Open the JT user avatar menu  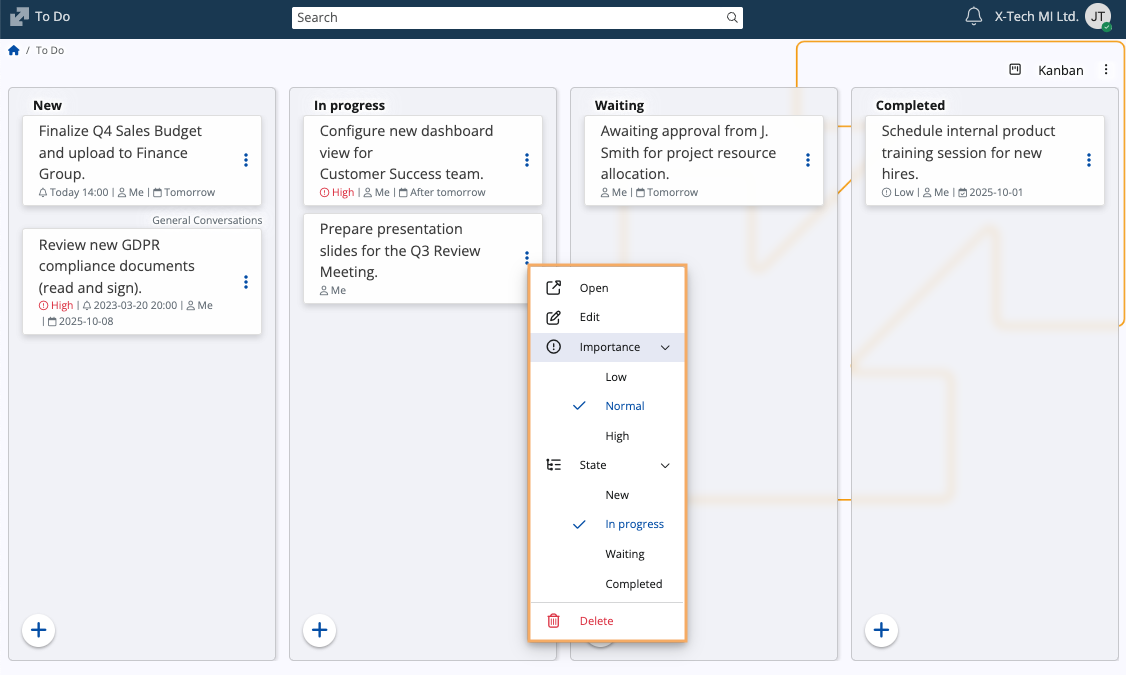click(1098, 17)
